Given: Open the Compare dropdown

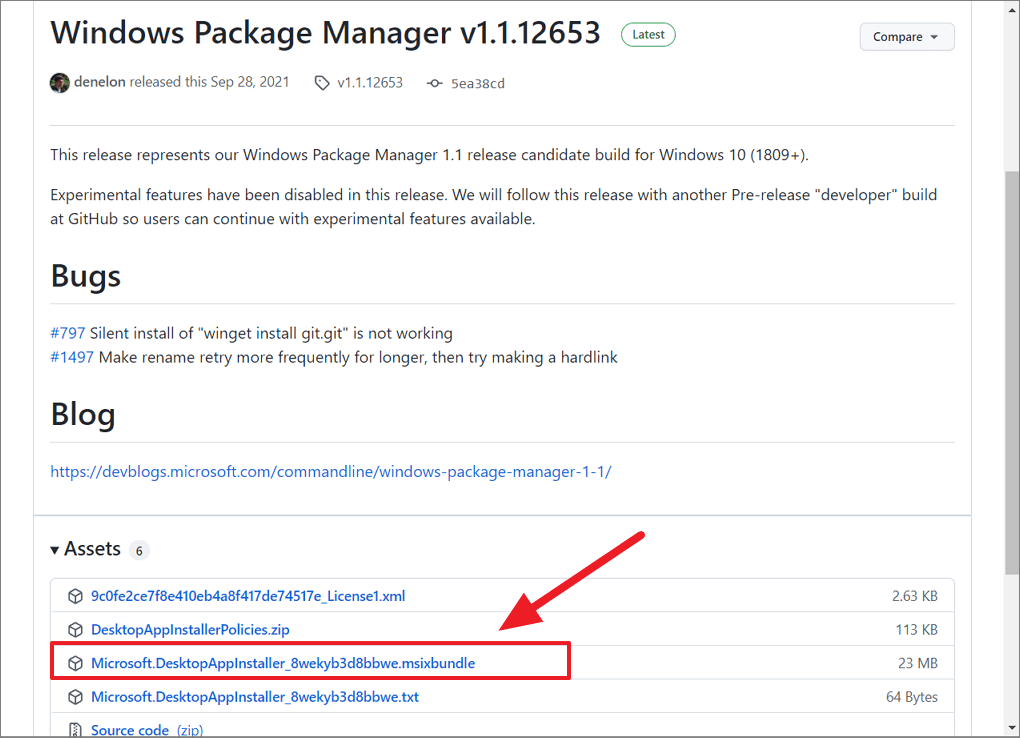Looking at the screenshot, I should [x=906, y=36].
